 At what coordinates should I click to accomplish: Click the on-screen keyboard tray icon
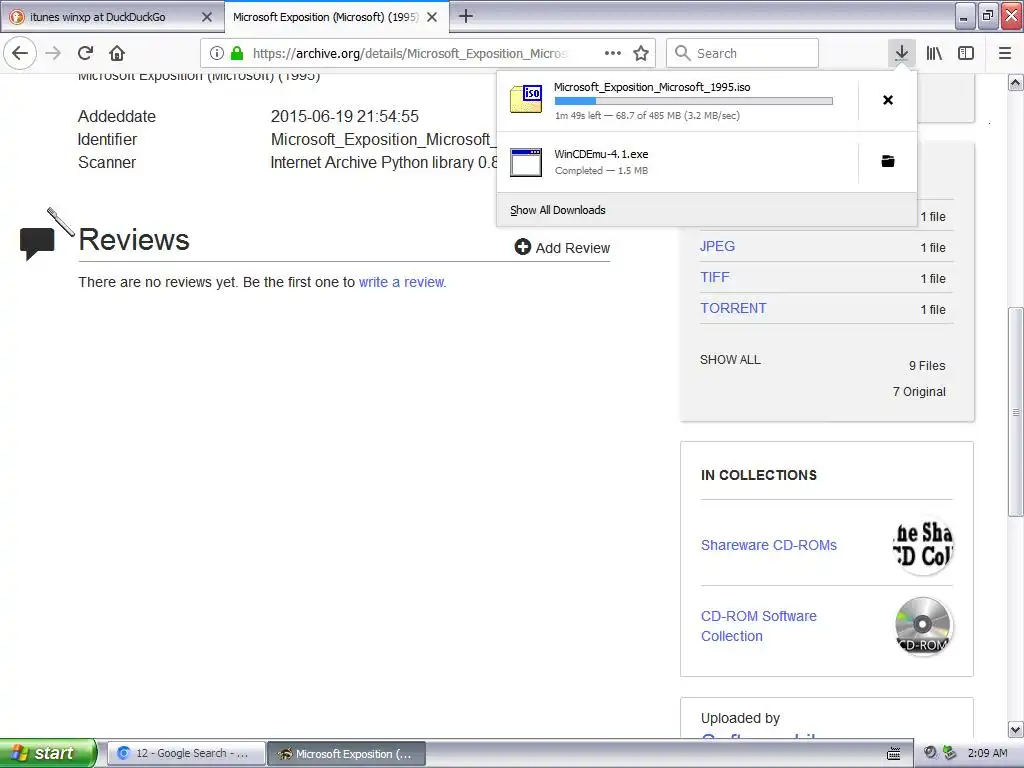point(894,754)
